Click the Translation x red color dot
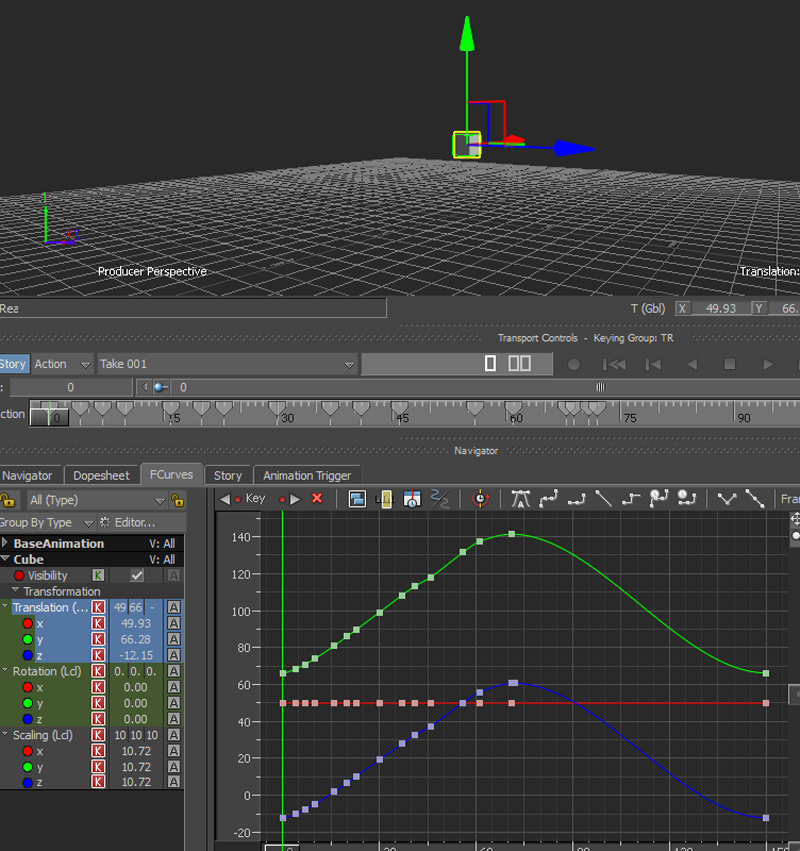Viewport: 800px width, 851px height. point(27,624)
